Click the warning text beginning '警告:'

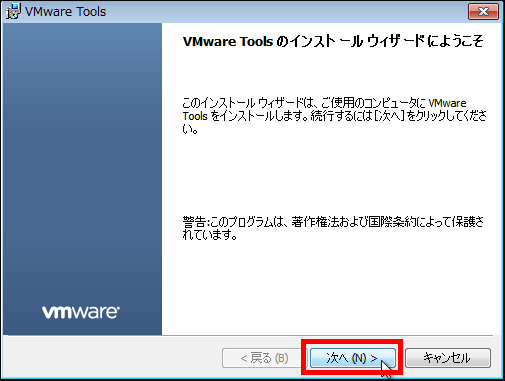[333, 228]
